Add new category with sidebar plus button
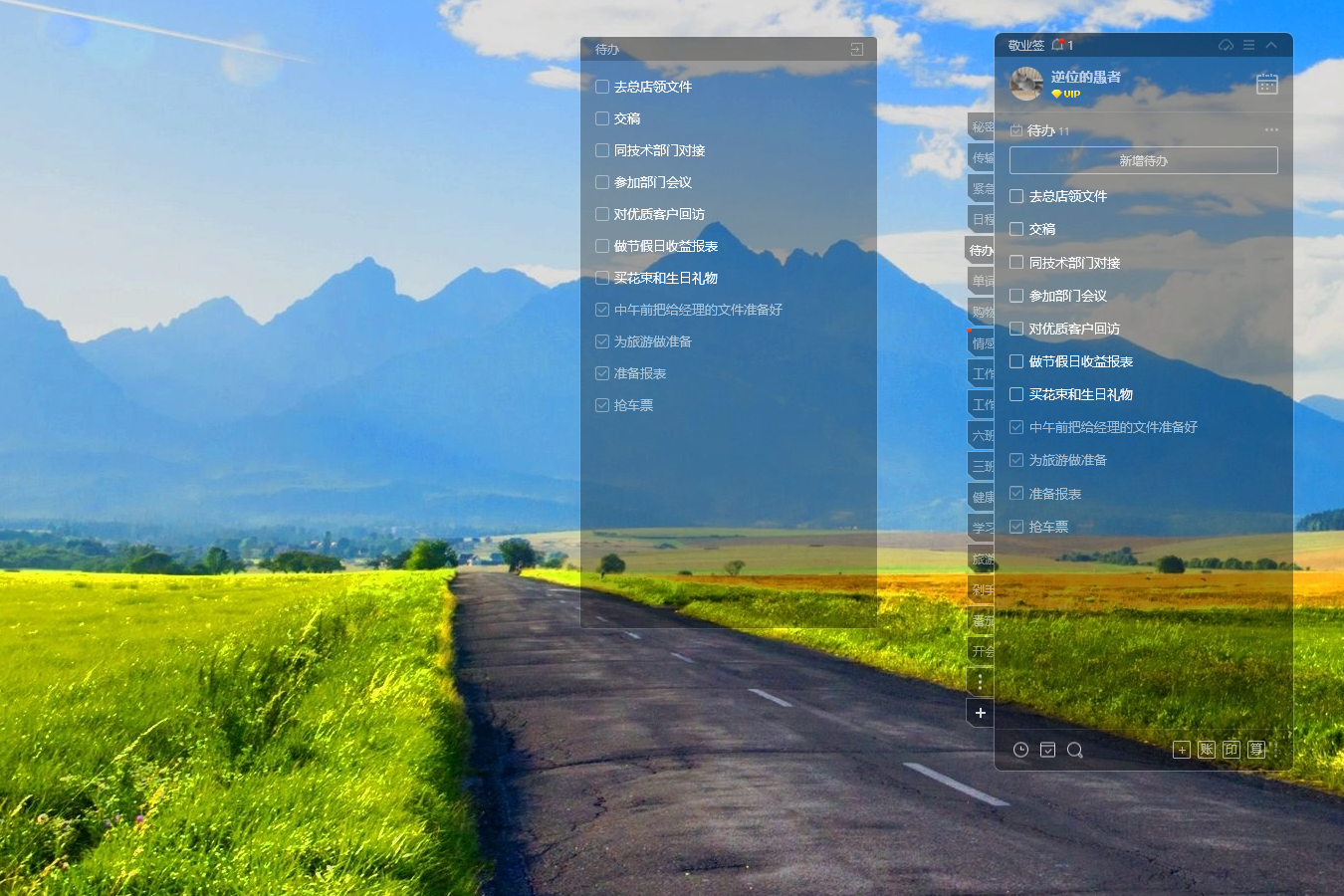Viewport: 1344px width, 896px height. pos(980,713)
